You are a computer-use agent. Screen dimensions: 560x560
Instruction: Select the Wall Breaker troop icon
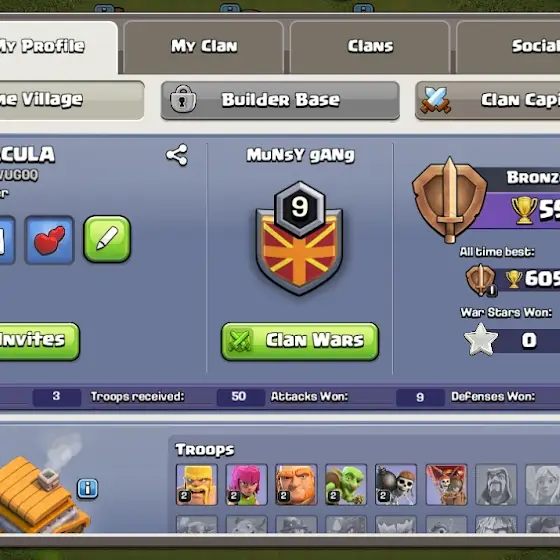396,485
